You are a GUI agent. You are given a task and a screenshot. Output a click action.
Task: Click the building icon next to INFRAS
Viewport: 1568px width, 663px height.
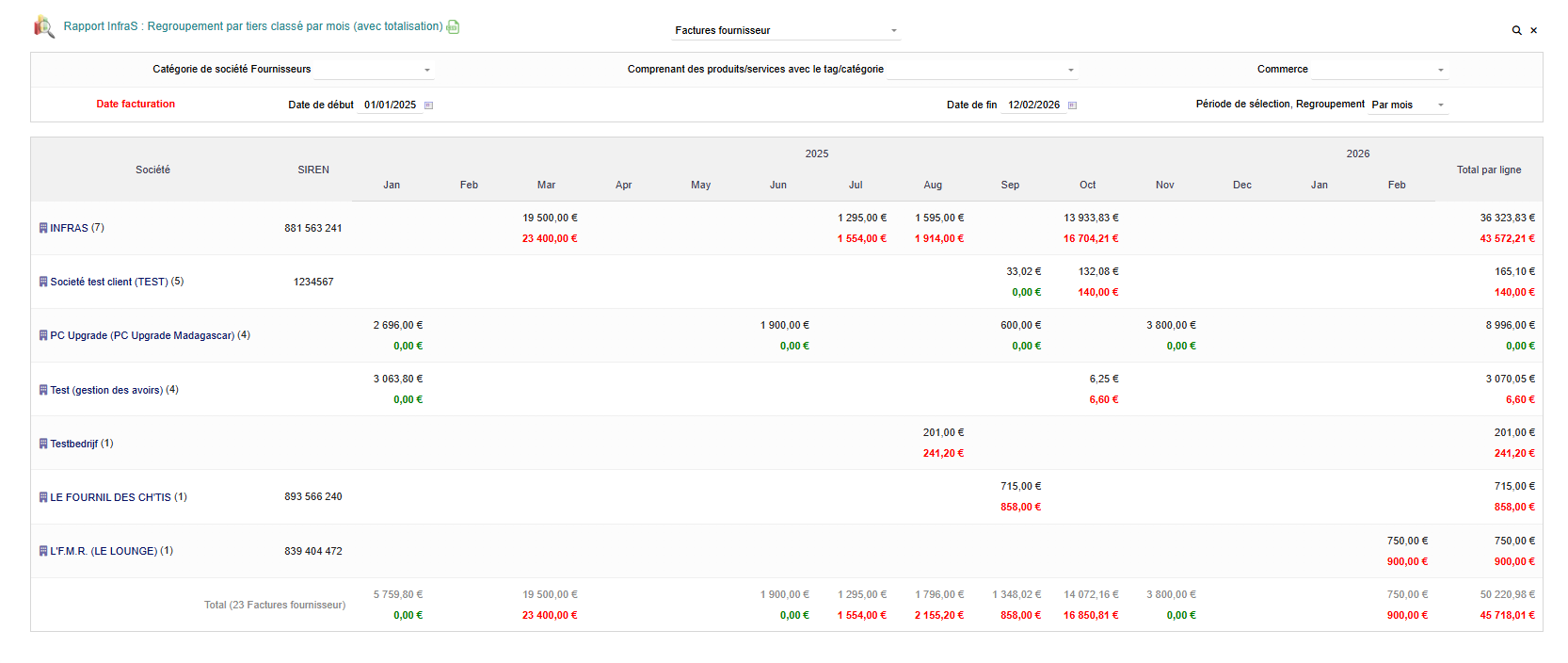[43, 228]
